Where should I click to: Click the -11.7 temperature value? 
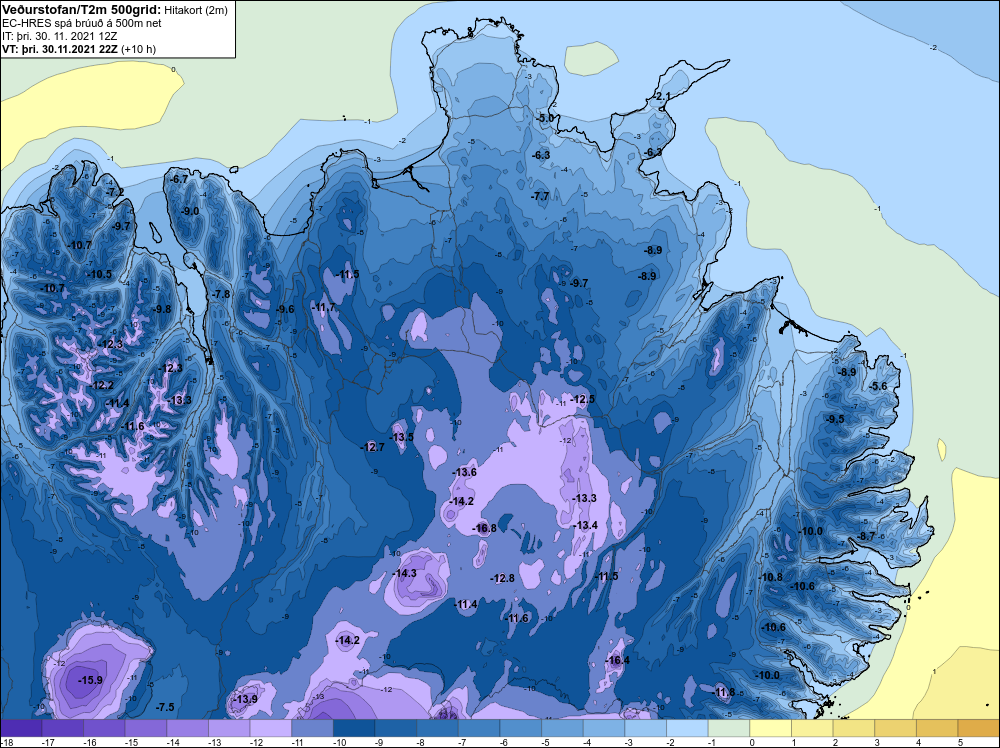(324, 307)
